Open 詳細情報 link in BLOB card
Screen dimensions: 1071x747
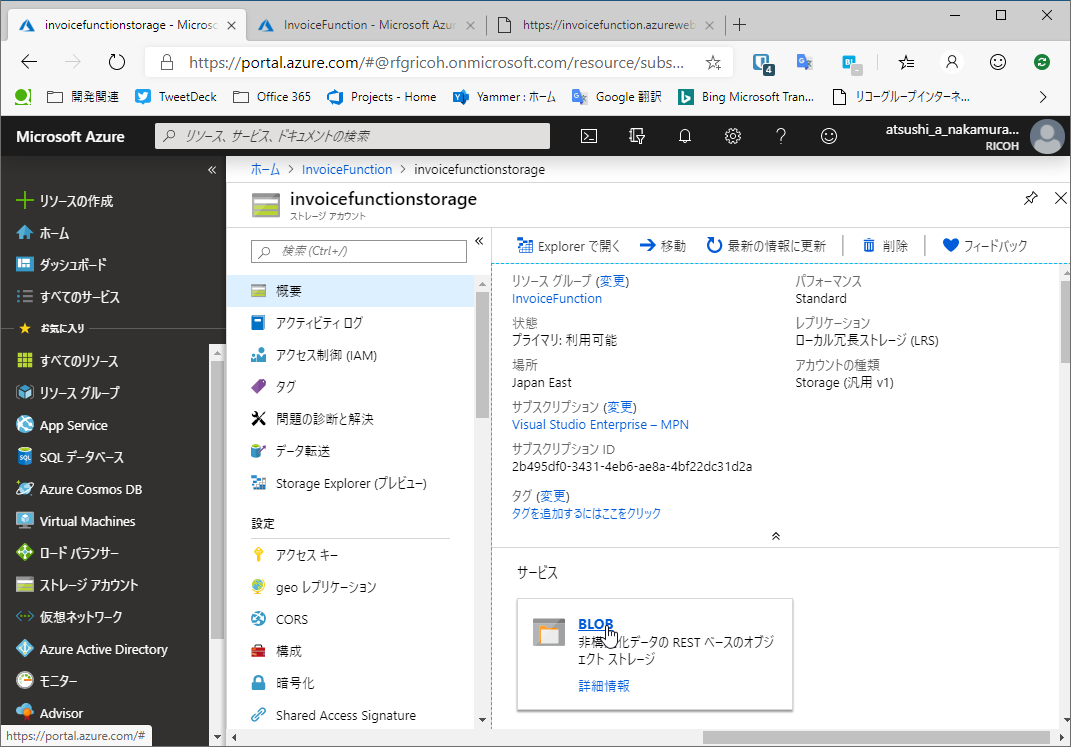(604, 686)
